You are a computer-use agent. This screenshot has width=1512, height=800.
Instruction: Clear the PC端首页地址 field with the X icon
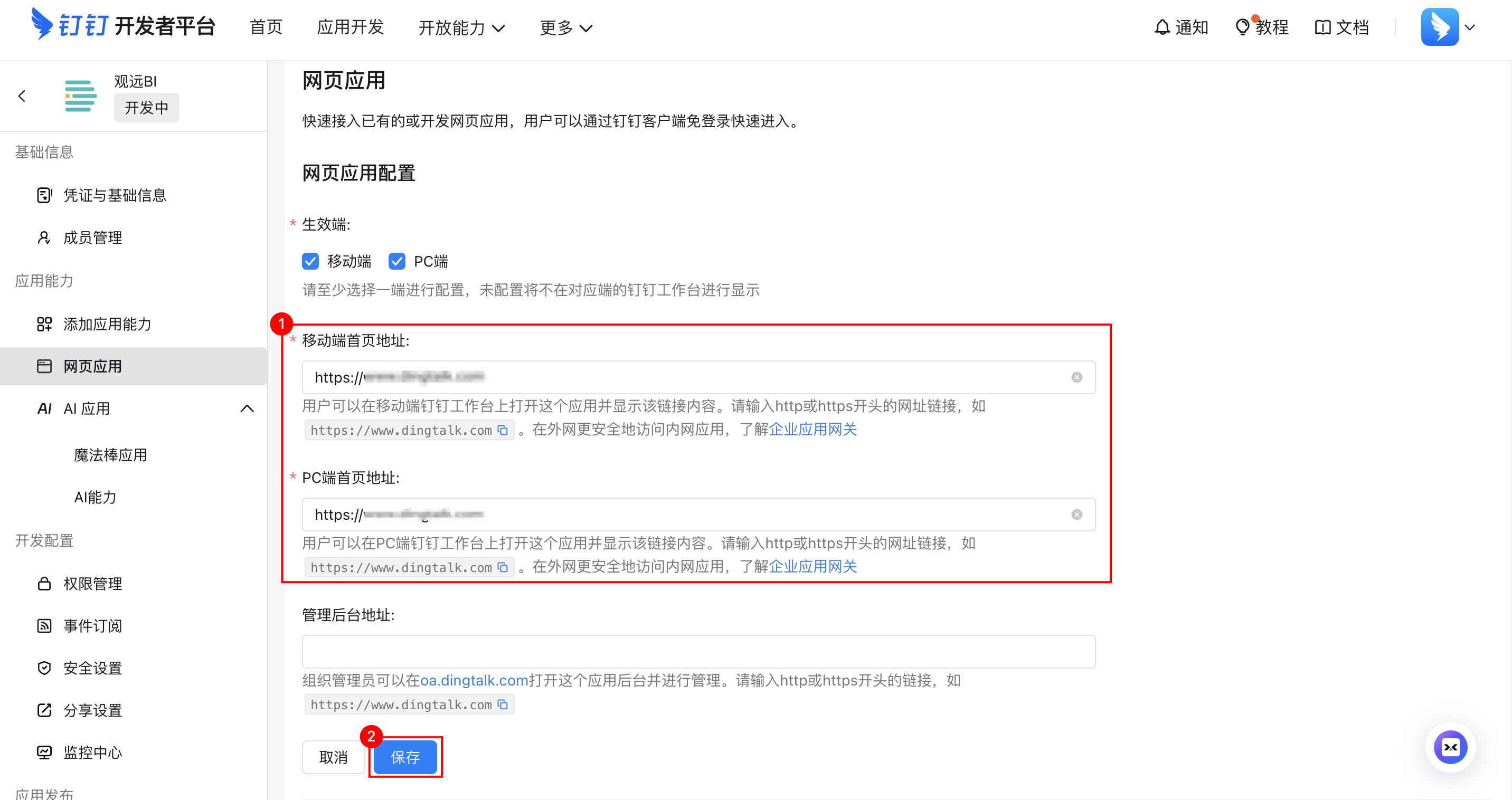(1076, 515)
